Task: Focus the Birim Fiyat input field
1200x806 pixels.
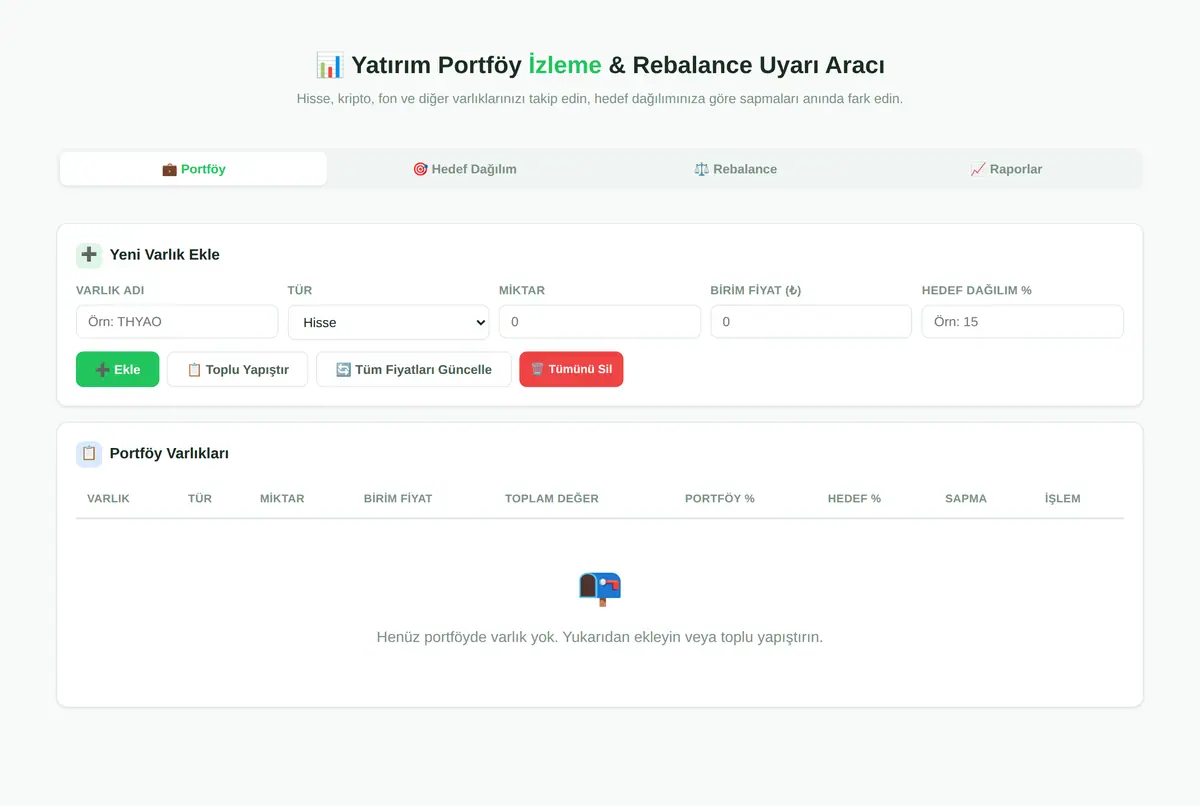Action: pos(811,322)
